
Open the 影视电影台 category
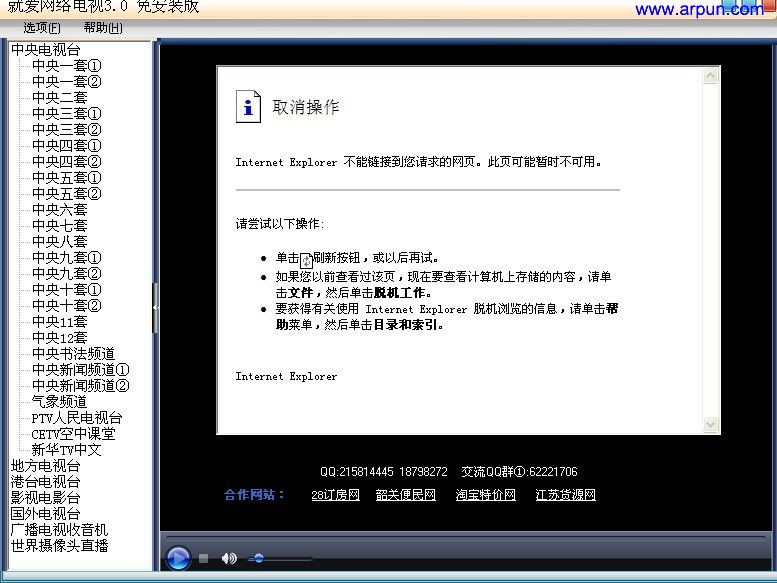[x=45, y=497]
